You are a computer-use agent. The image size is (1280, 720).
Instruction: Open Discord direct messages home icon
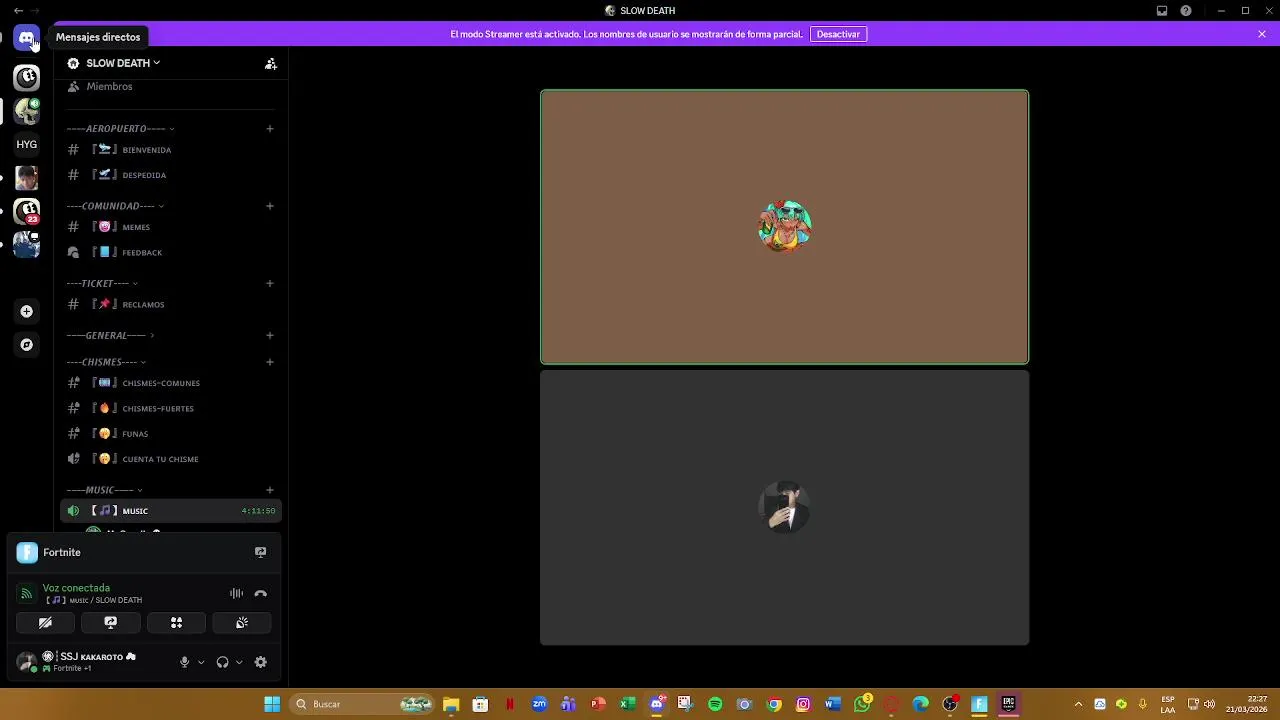(x=27, y=38)
